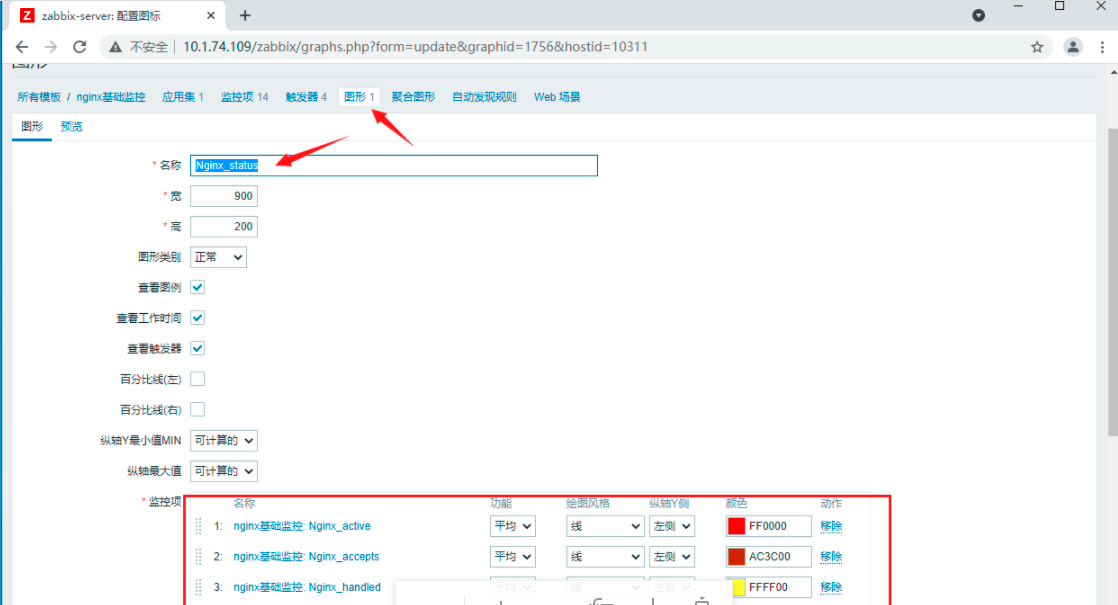This screenshot has height=605, width=1118.
Task: Open Y axis side dropdown for Nginx_active
Action: [672, 526]
